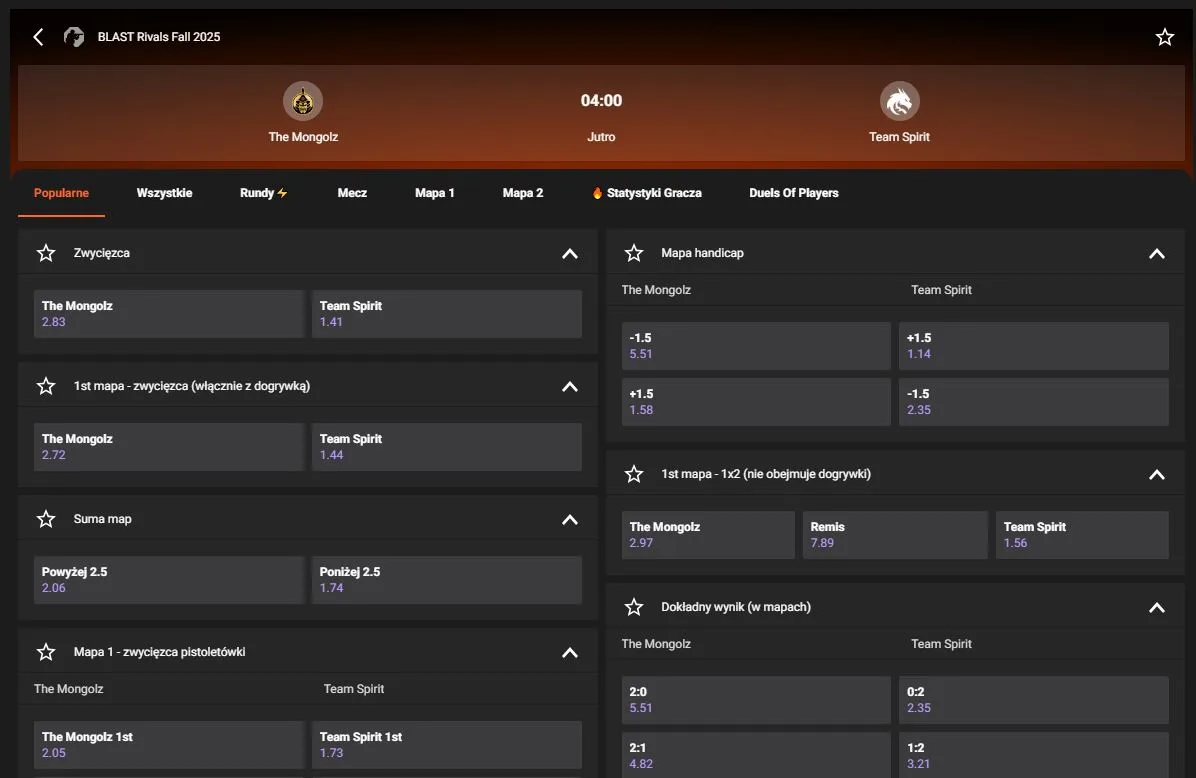Star the Mapa handicap market
This screenshot has height=778, width=1196.
[x=634, y=253]
